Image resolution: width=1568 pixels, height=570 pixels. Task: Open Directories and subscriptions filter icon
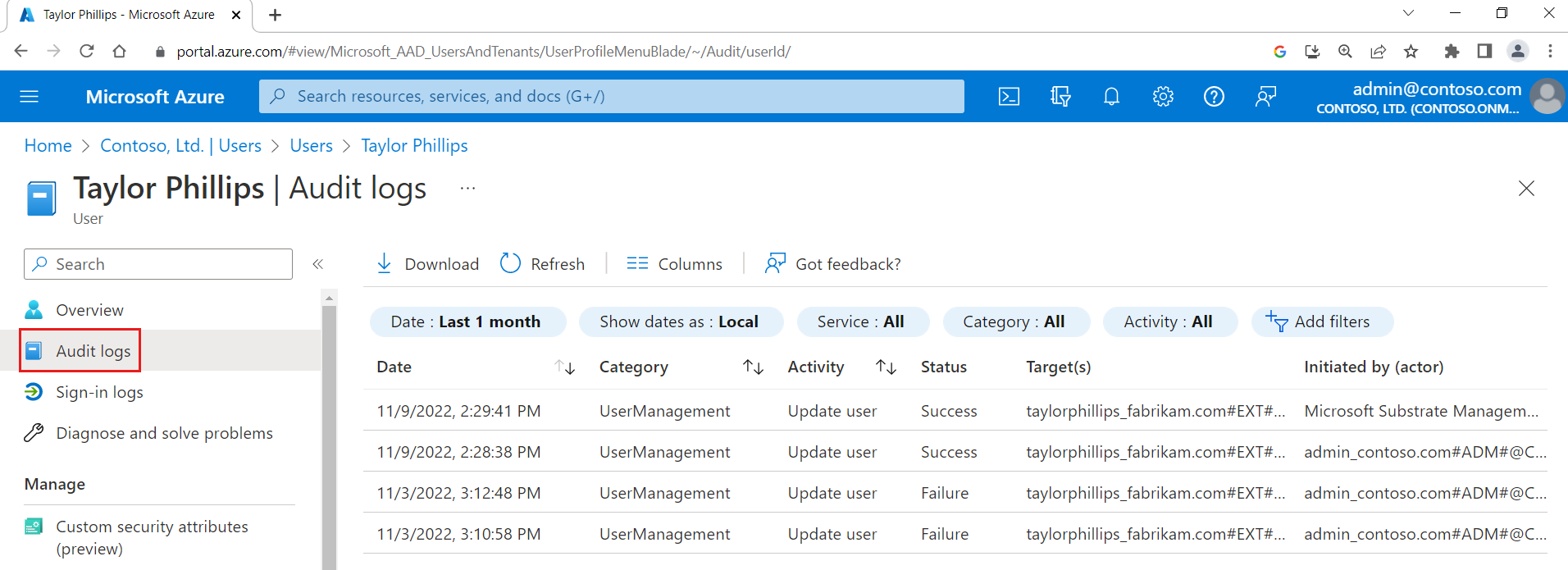click(x=1060, y=97)
